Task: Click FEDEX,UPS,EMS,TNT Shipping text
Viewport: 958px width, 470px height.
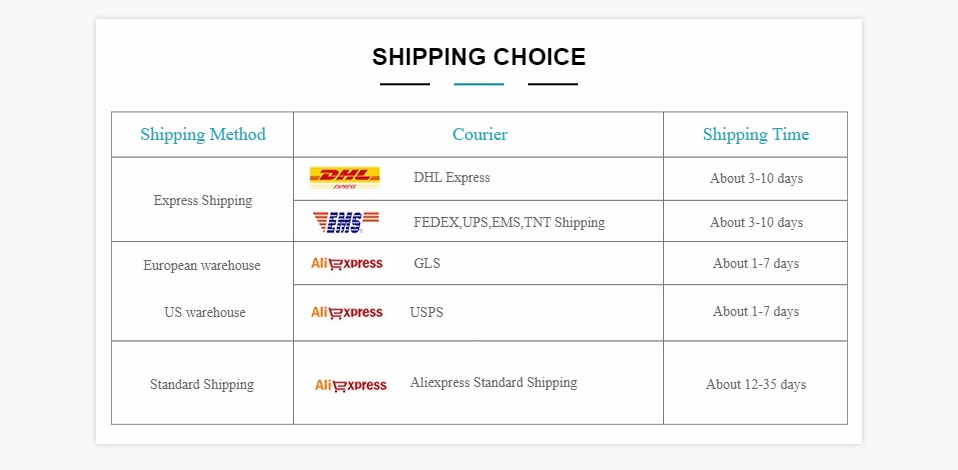Action: click(509, 222)
